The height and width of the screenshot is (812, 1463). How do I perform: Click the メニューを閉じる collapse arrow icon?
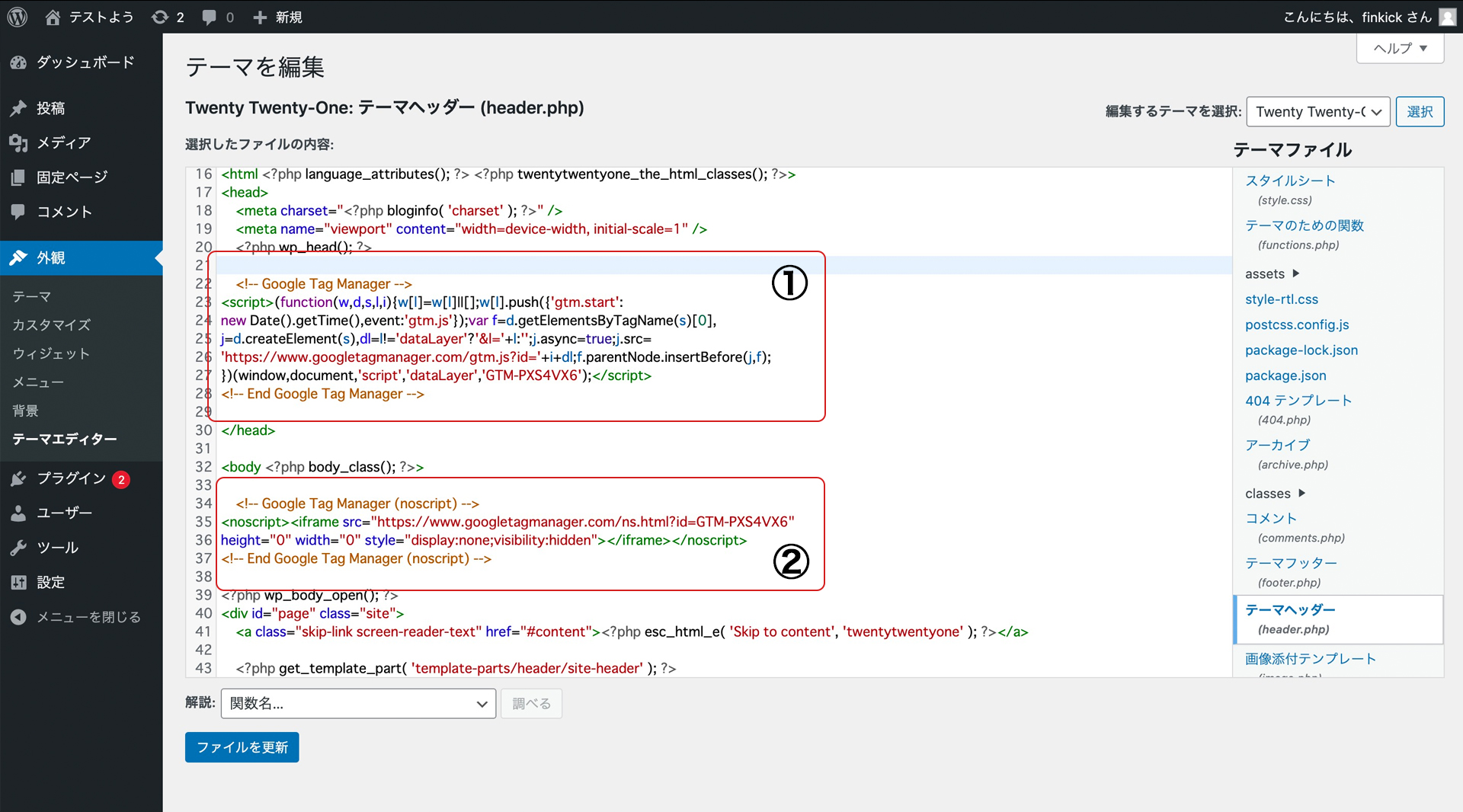[x=19, y=617]
